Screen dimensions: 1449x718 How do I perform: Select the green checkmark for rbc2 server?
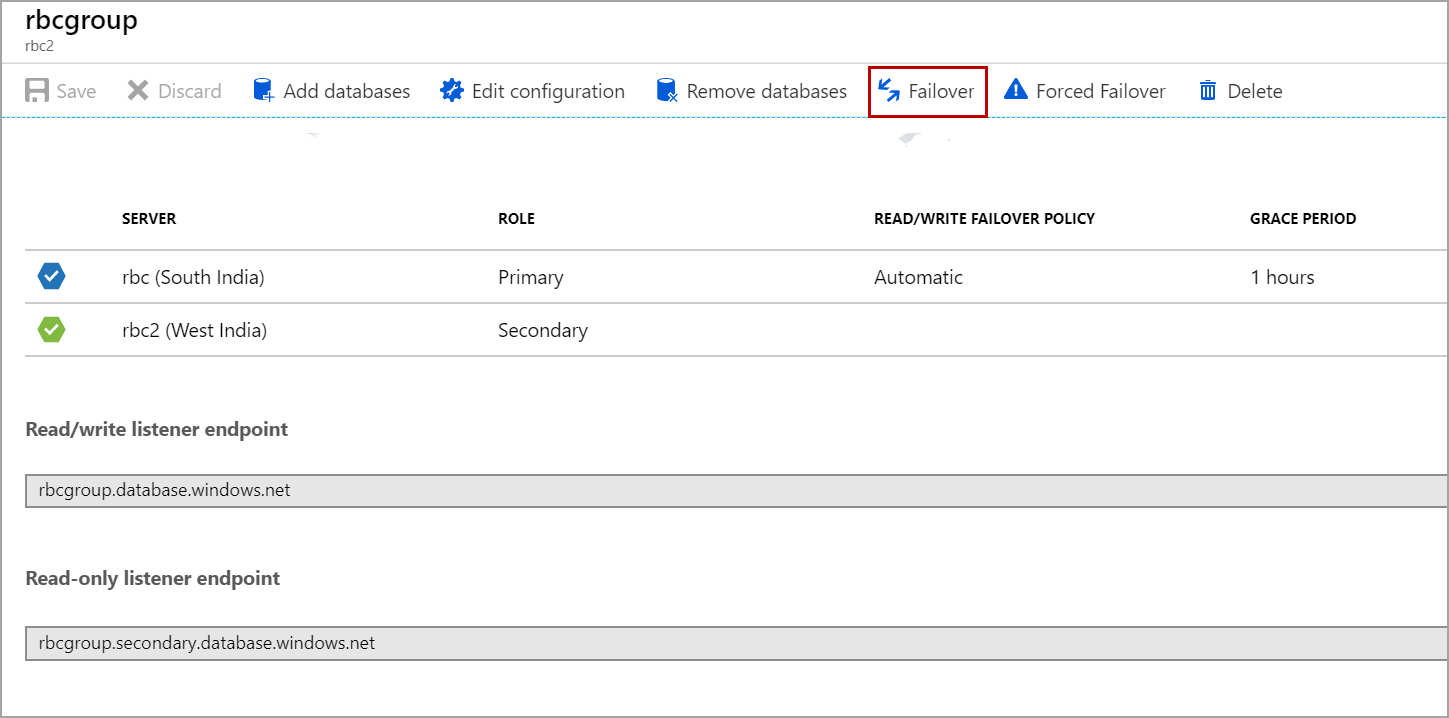tap(52, 329)
